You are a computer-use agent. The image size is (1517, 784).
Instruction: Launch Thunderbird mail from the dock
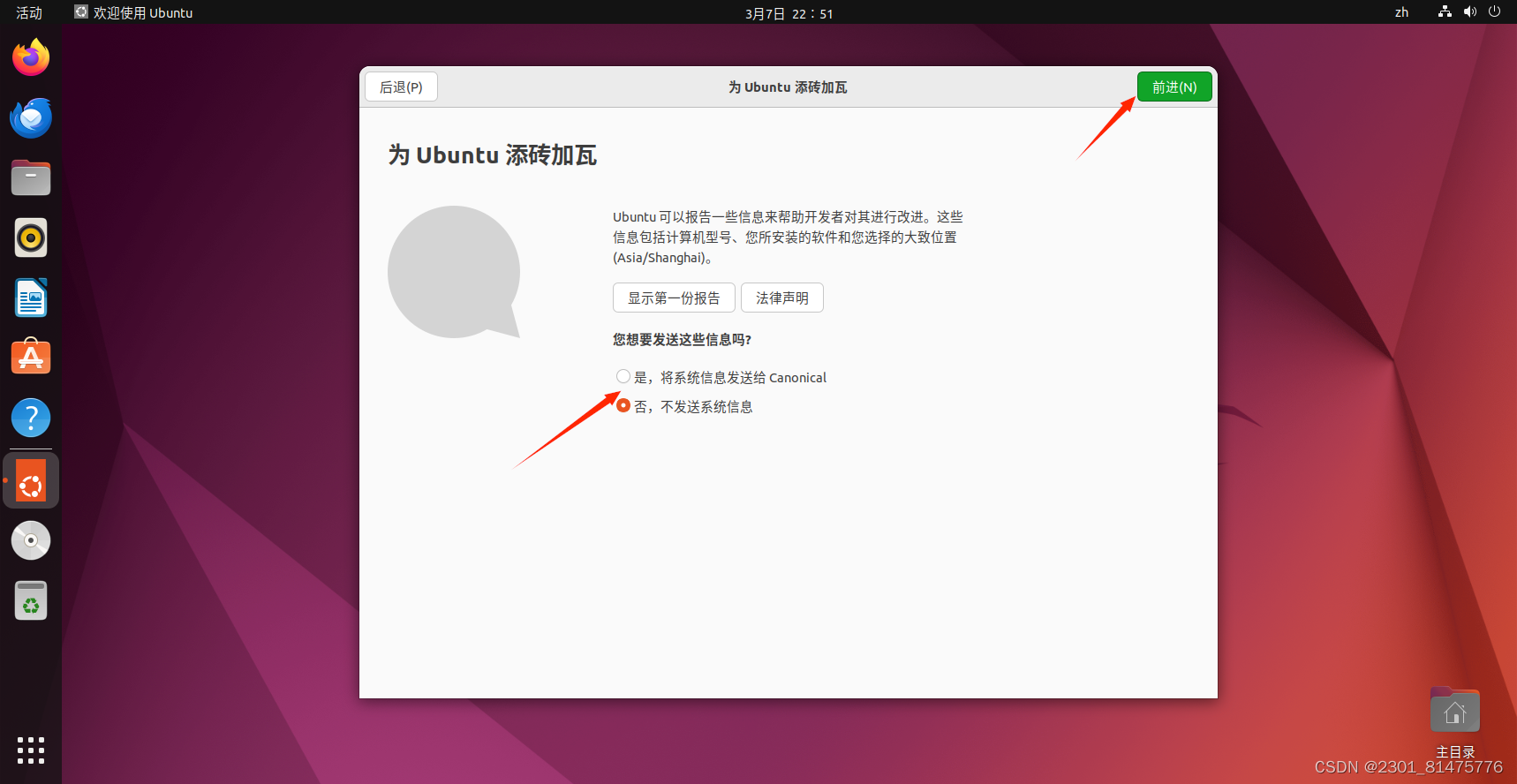[31, 117]
